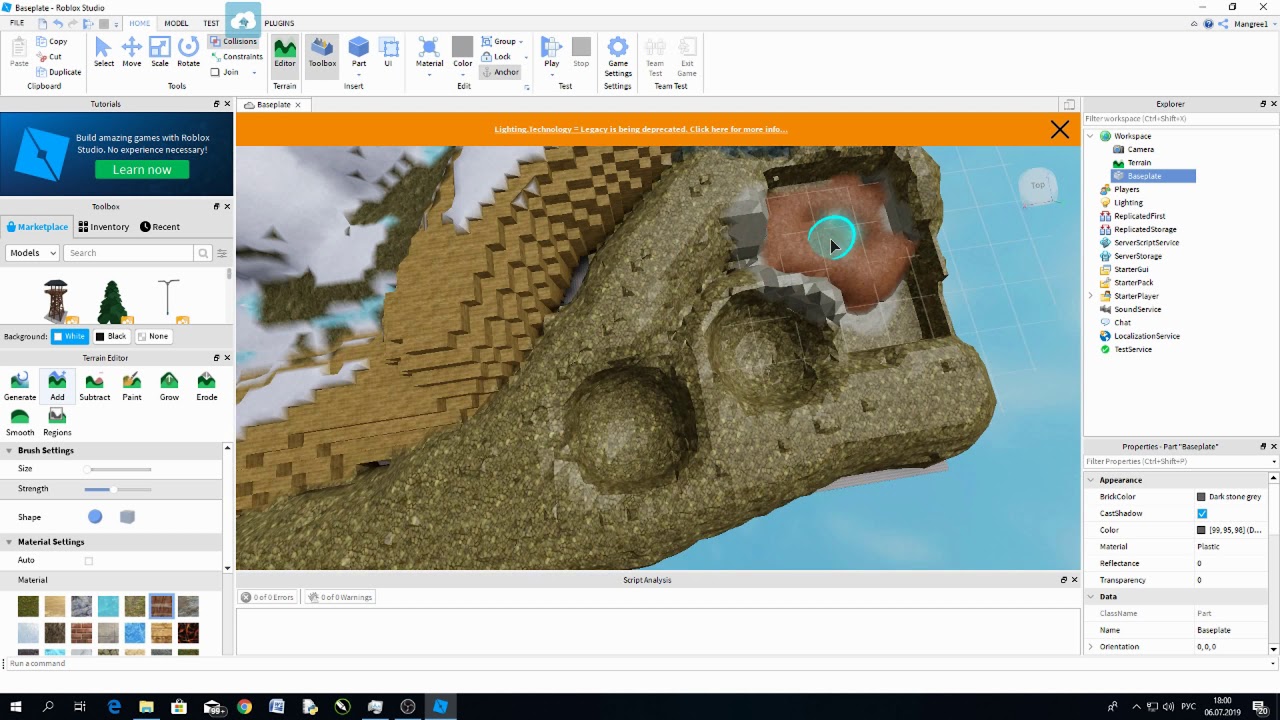Open the Models category dropdown
This screenshot has height=720, width=1280.
(x=32, y=253)
